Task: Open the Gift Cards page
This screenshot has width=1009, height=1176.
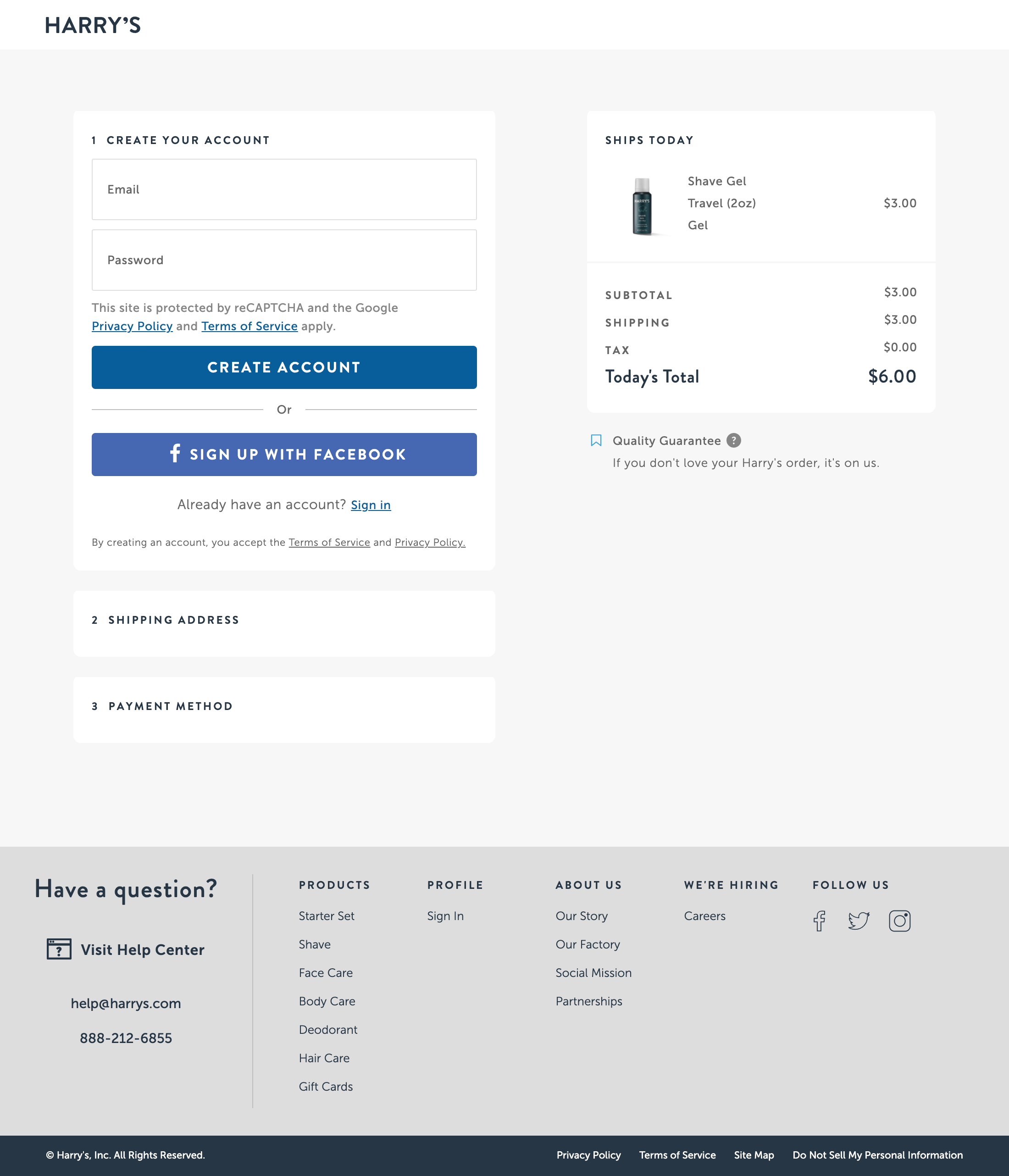Action: click(326, 1086)
